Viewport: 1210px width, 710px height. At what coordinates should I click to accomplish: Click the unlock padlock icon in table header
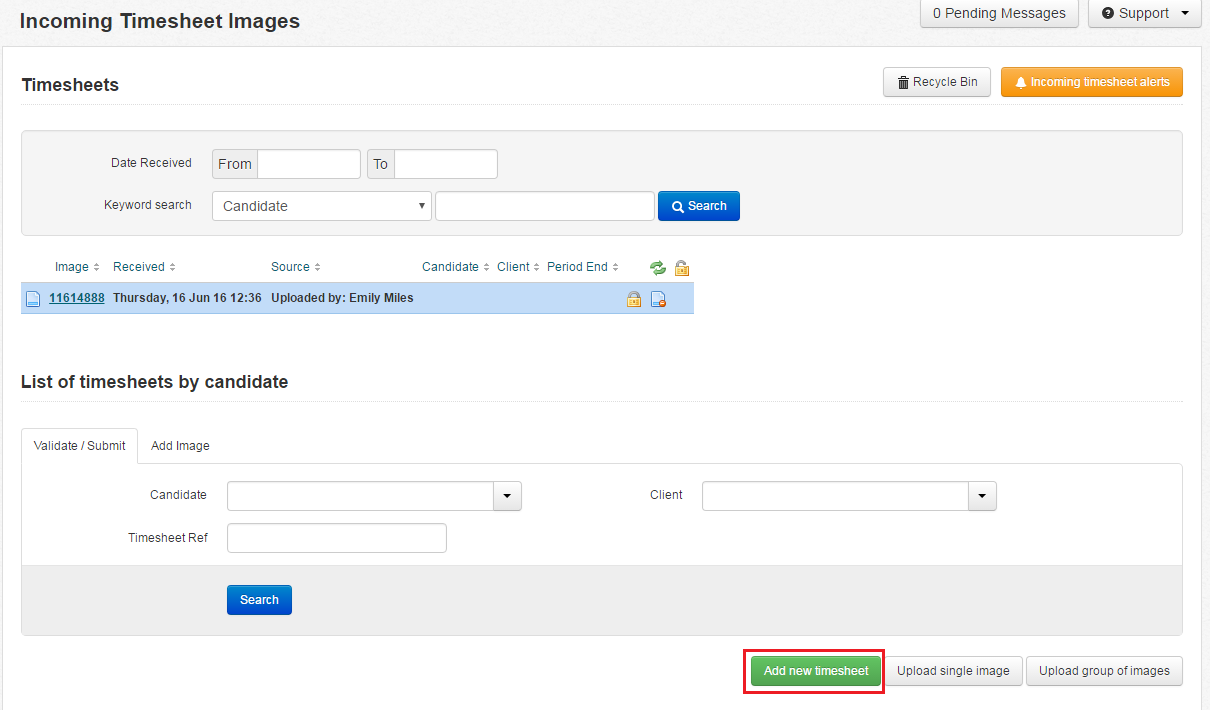(682, 267)
